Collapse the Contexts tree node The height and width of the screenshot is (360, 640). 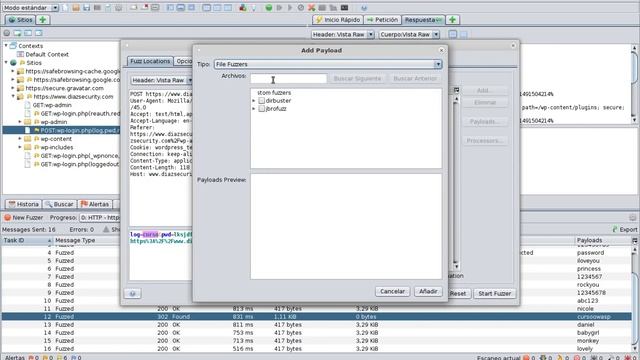[6, 46]
